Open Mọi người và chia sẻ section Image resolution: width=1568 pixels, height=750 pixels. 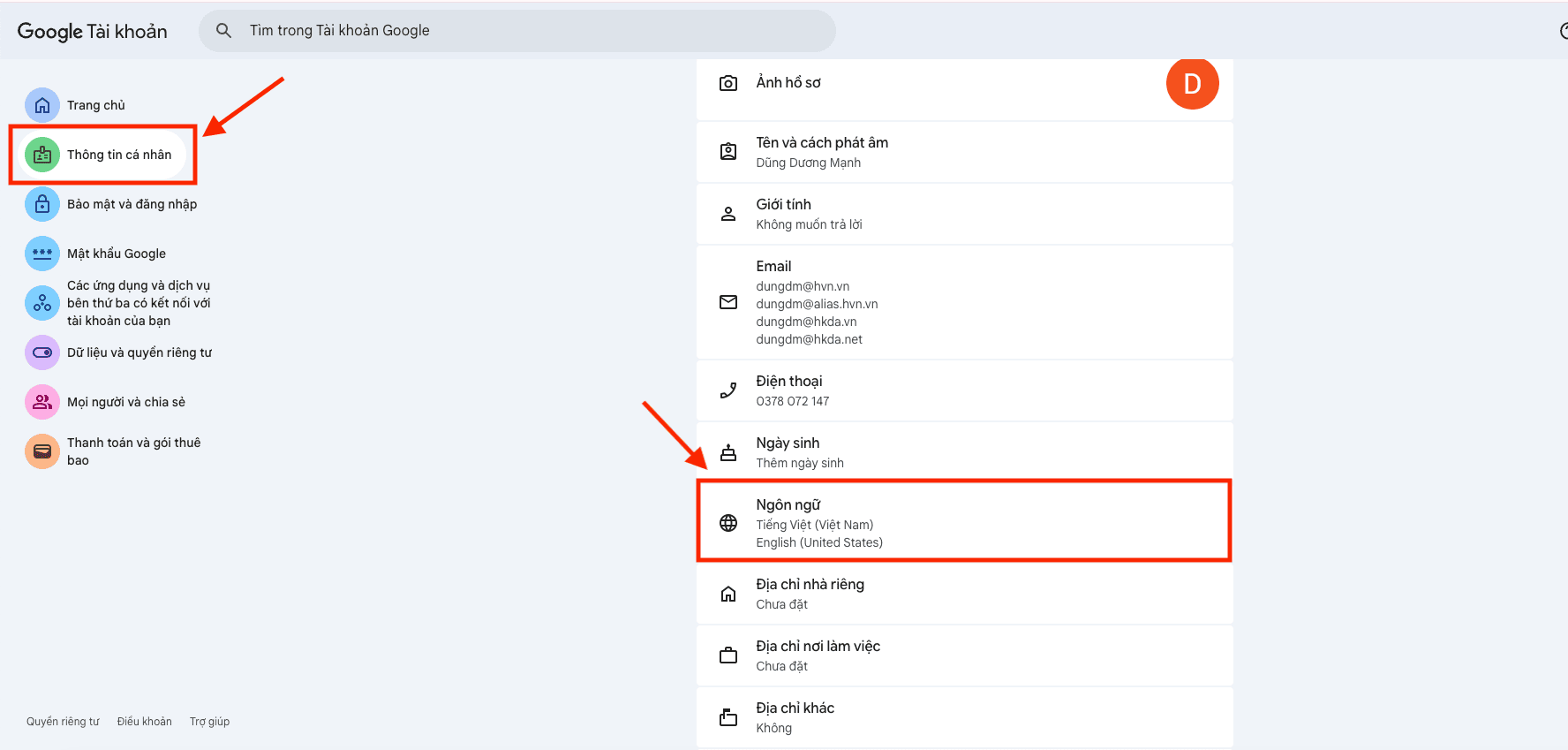[126, 402]
